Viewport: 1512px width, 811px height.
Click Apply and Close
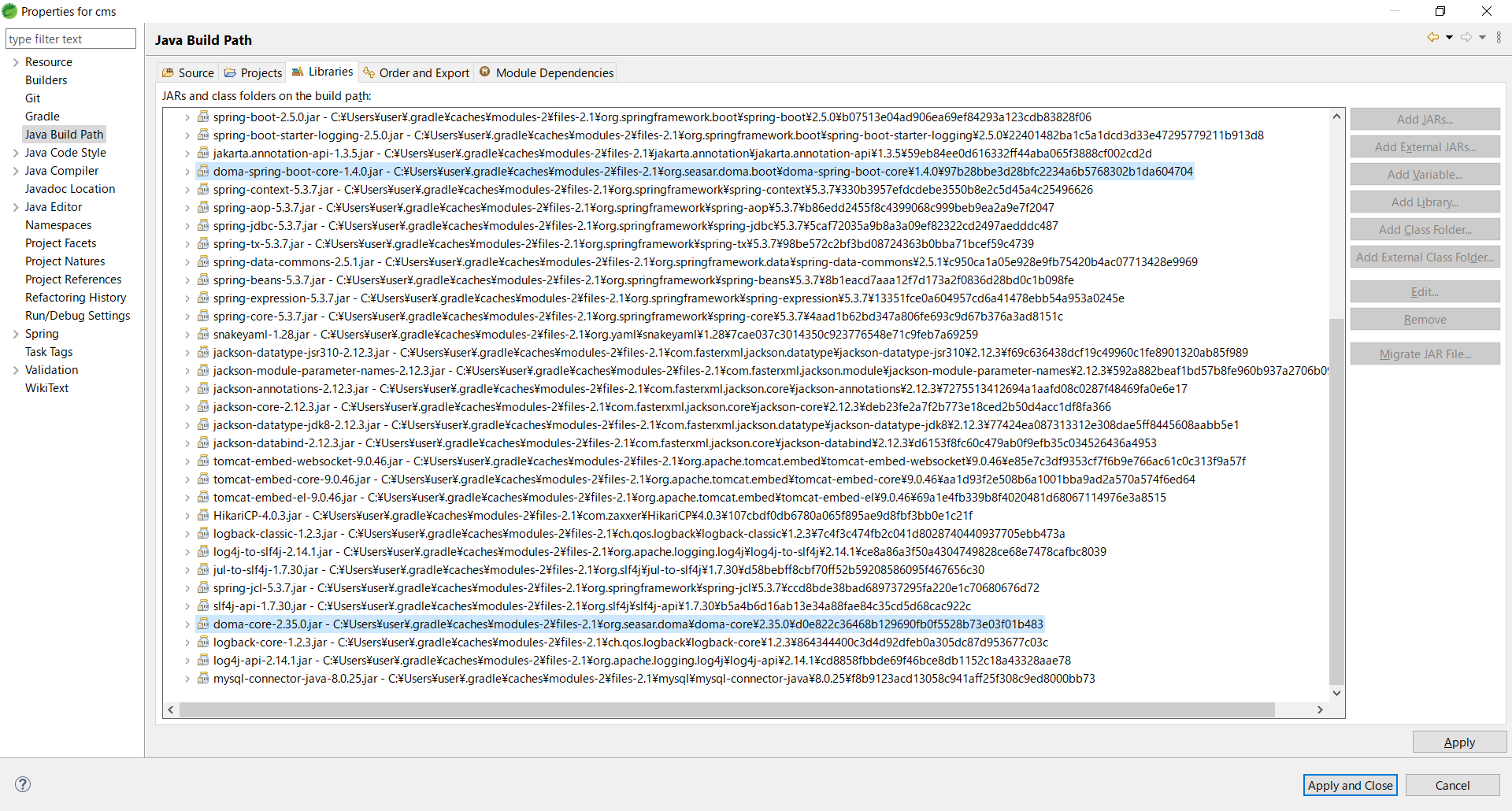click(1350, 785)
